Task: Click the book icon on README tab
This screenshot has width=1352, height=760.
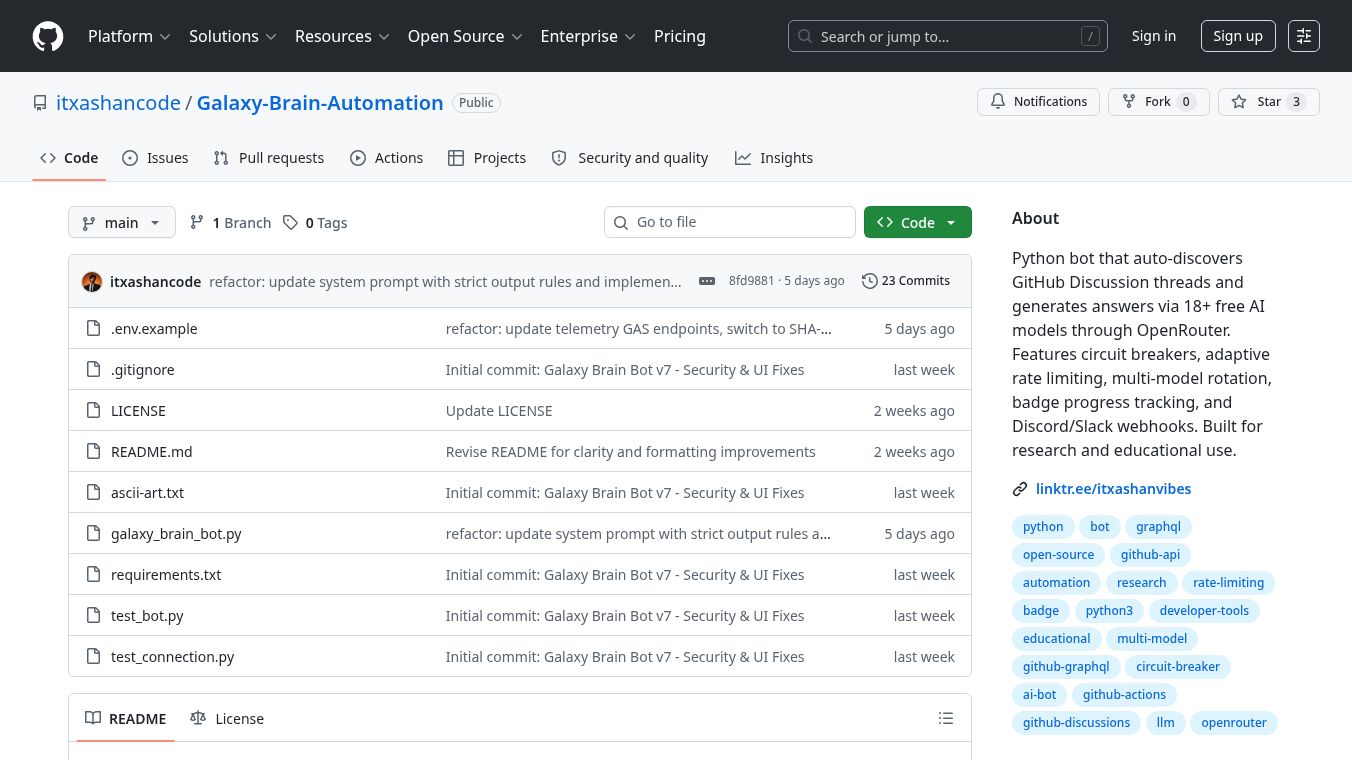Action: (x=93, y=718)
